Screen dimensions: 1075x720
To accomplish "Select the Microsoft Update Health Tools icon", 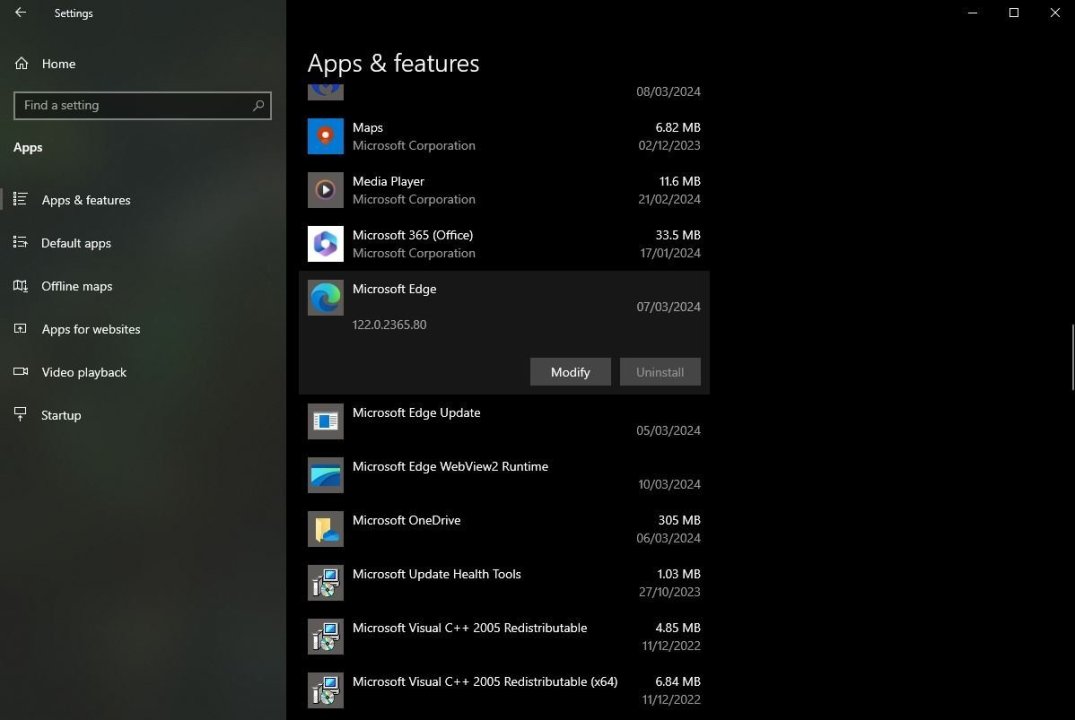I will pos(325,583).
